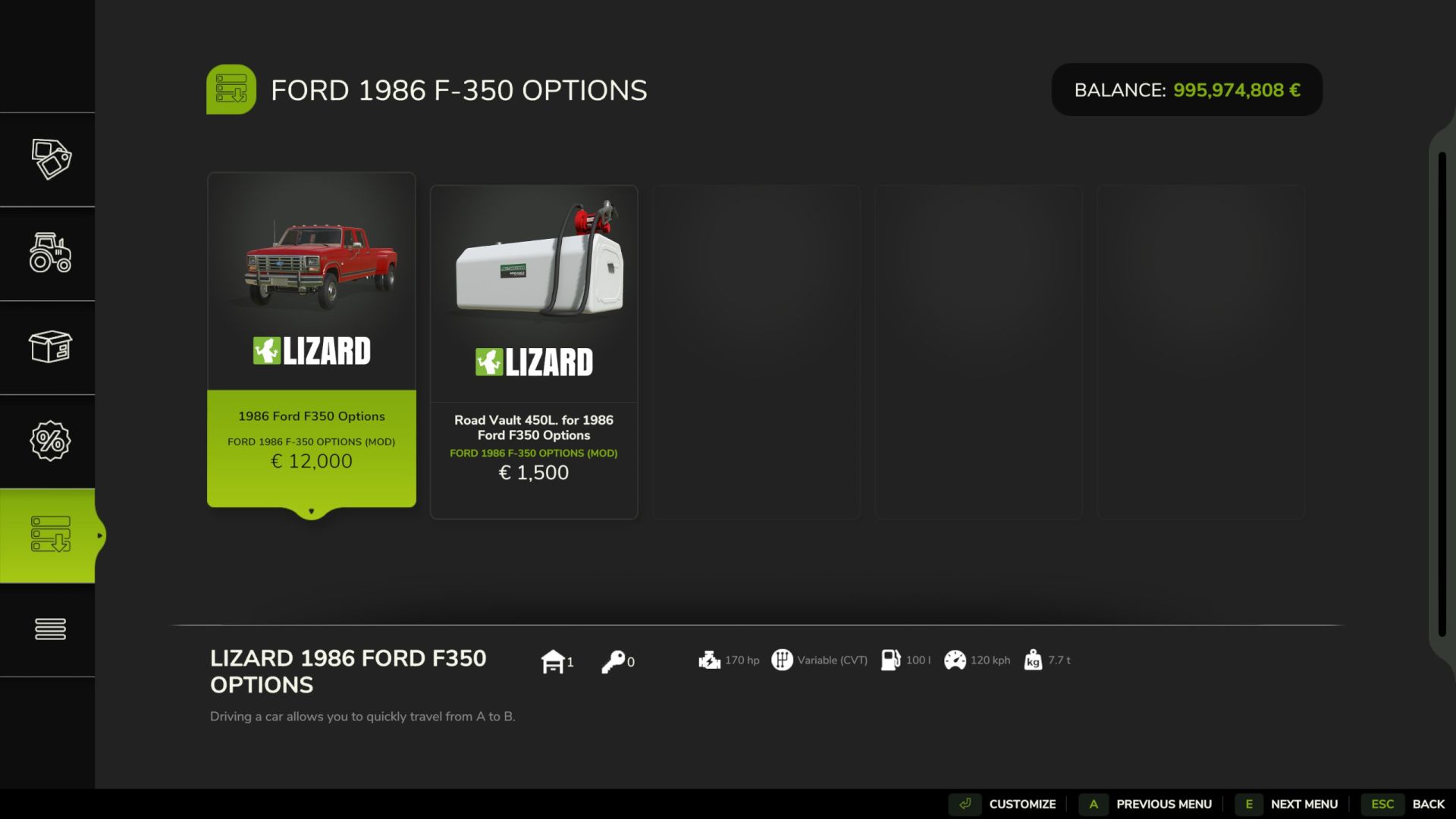Click the fuel capacity icon showing 100 l
1456x819 pixels.
890,660
